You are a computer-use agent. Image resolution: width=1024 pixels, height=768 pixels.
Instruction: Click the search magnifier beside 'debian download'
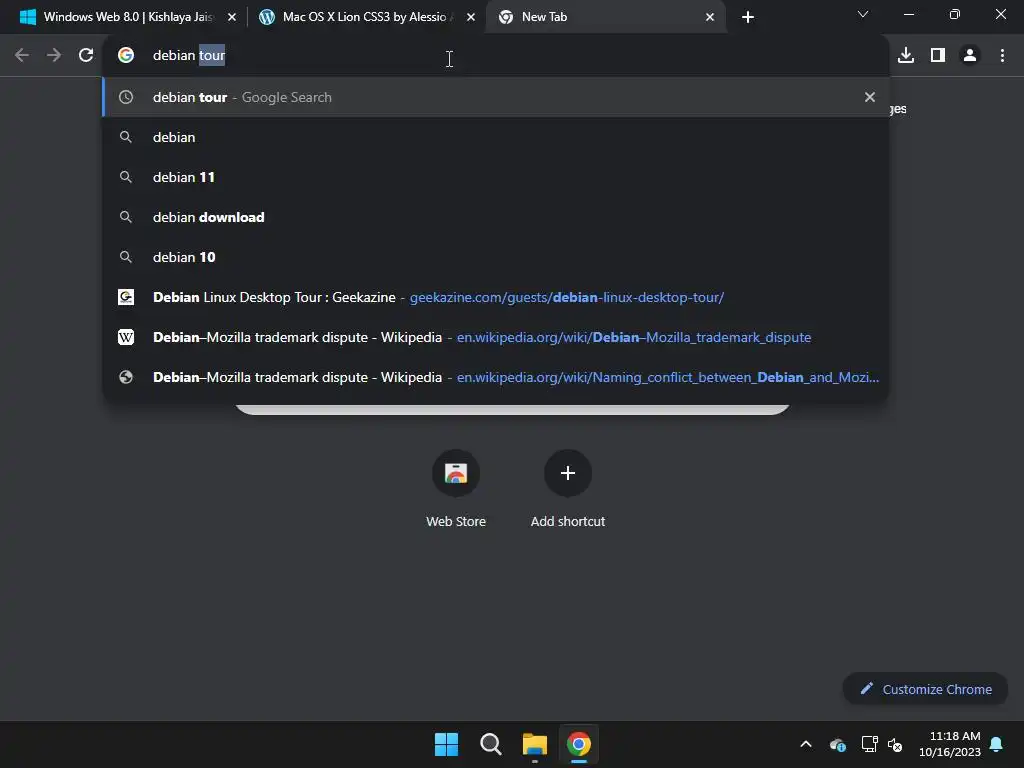[126, 217]
